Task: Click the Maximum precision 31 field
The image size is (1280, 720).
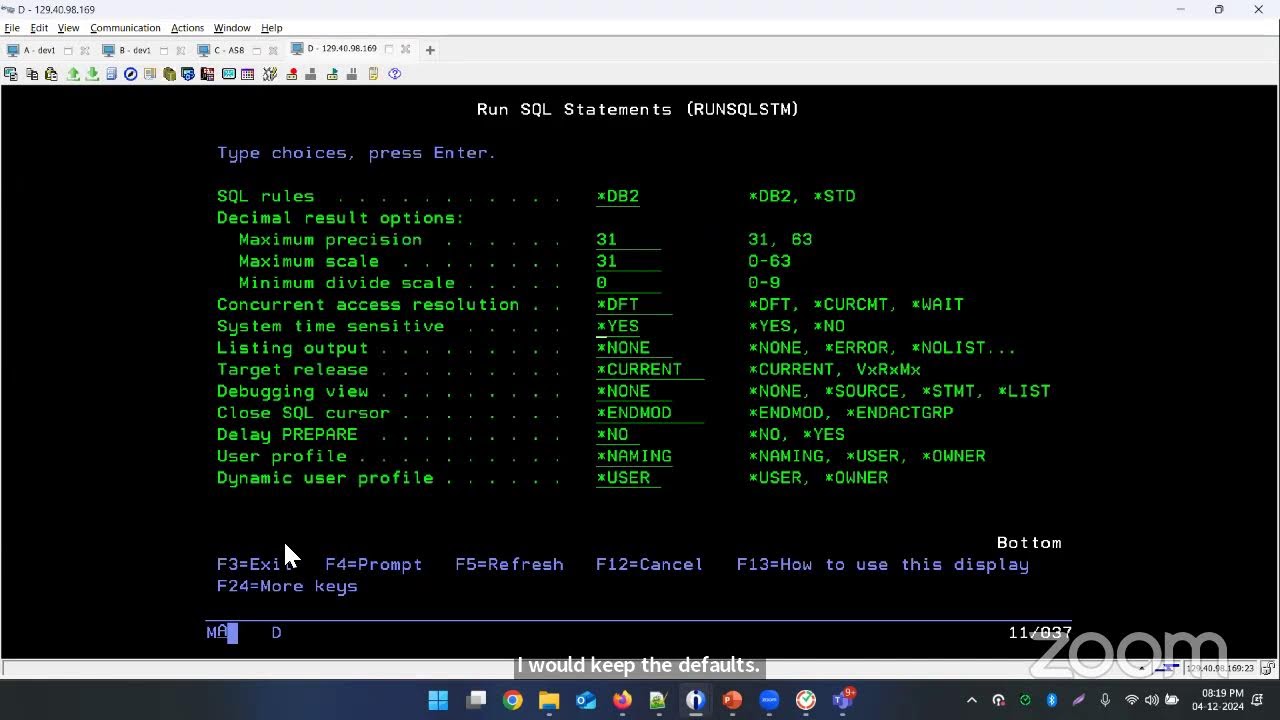Action: 628,240
